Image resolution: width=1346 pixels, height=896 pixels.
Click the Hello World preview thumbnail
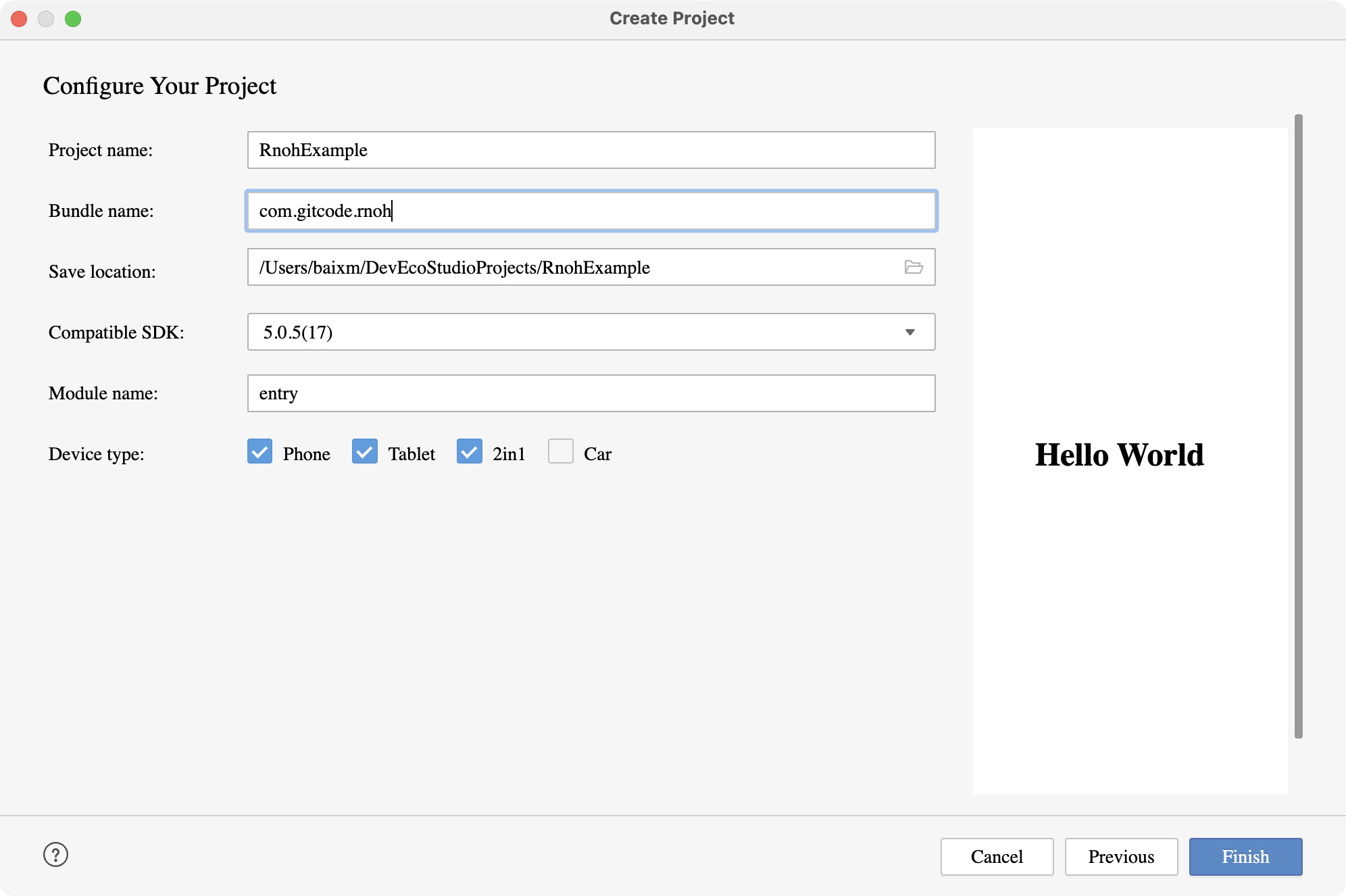point(1130,461)
